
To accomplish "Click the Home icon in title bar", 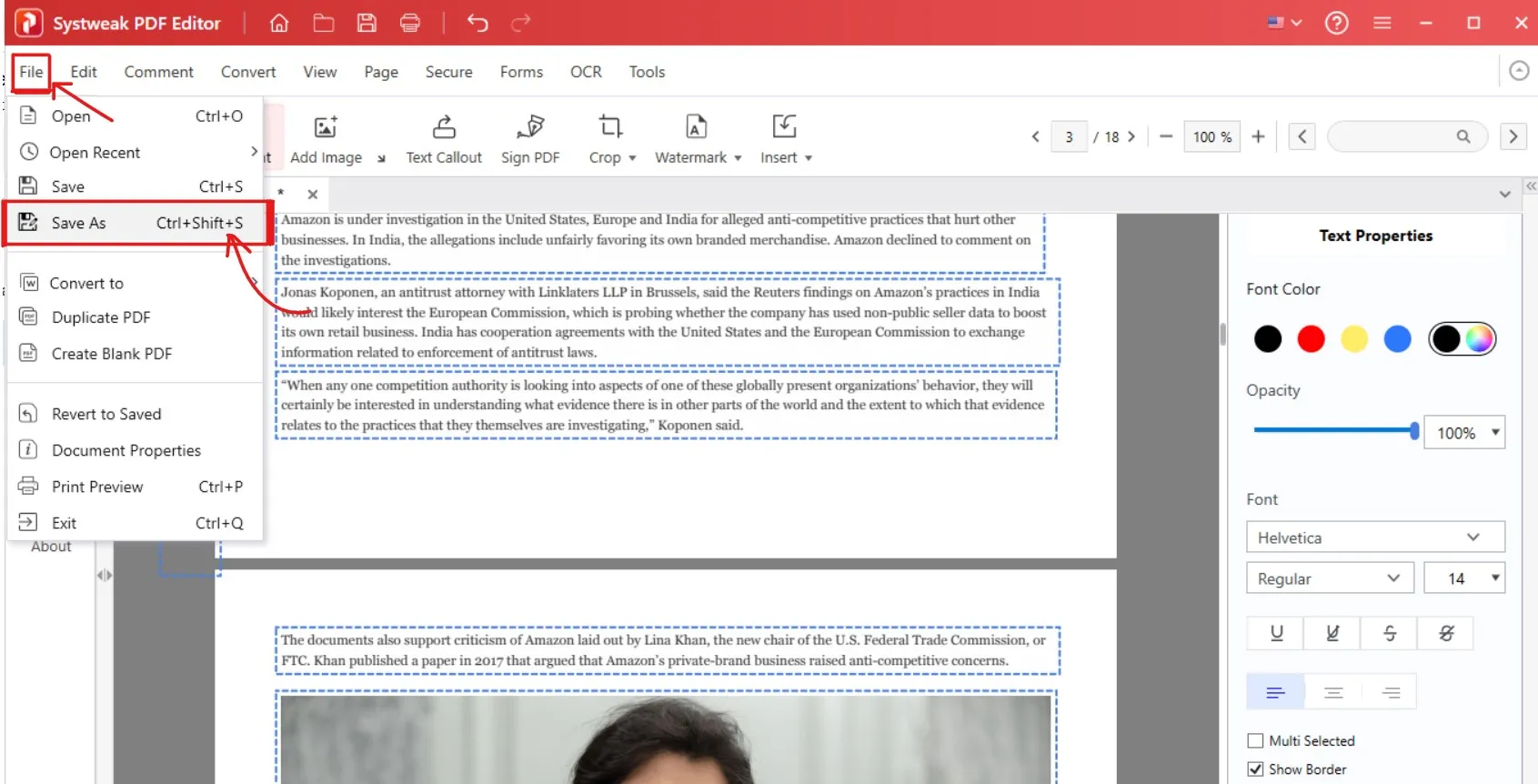I will pos(279,24).
